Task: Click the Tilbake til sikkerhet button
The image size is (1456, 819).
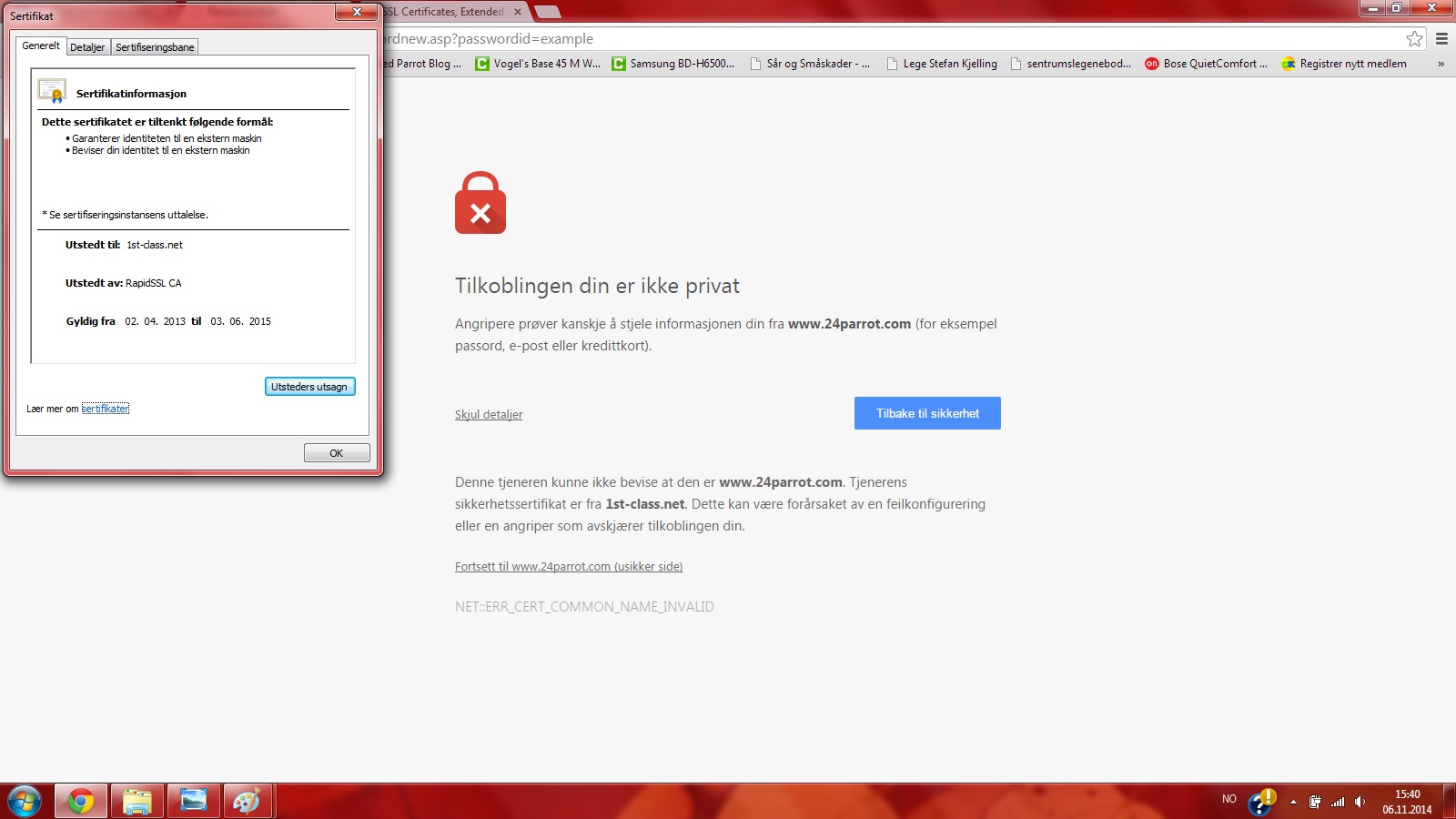Action: click(x=927, y=413)
